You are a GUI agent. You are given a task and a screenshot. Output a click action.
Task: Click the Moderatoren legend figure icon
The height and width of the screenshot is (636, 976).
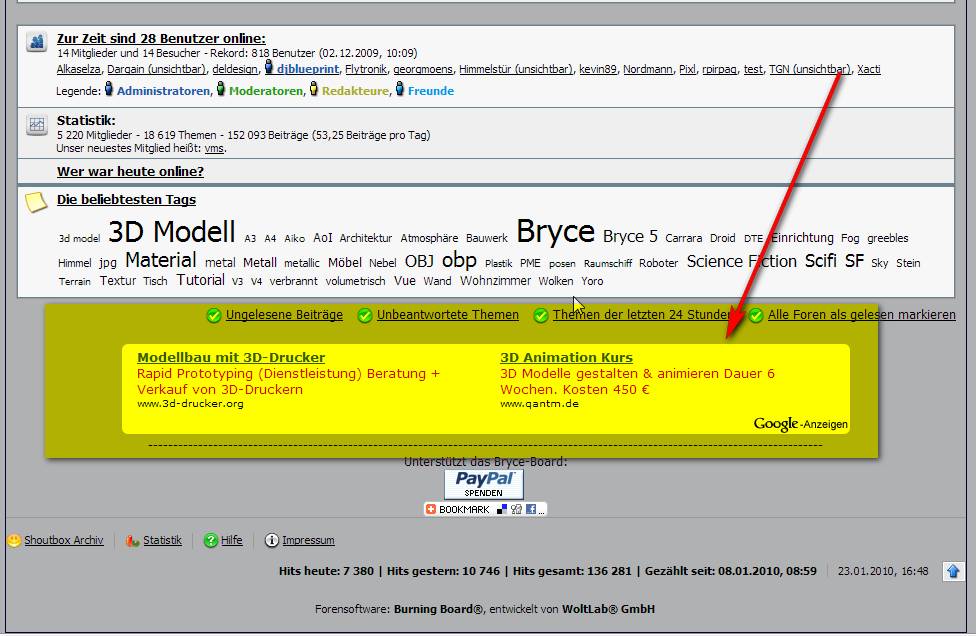(x=220, y=88)
